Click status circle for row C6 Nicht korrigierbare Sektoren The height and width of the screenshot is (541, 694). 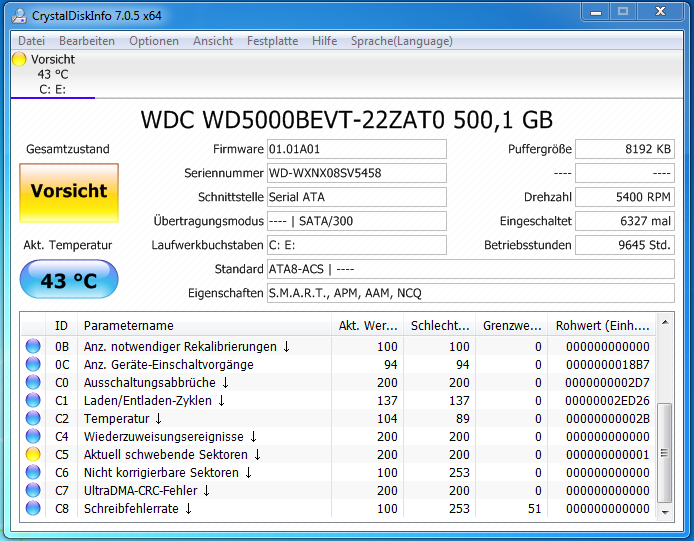pos(33,472)
